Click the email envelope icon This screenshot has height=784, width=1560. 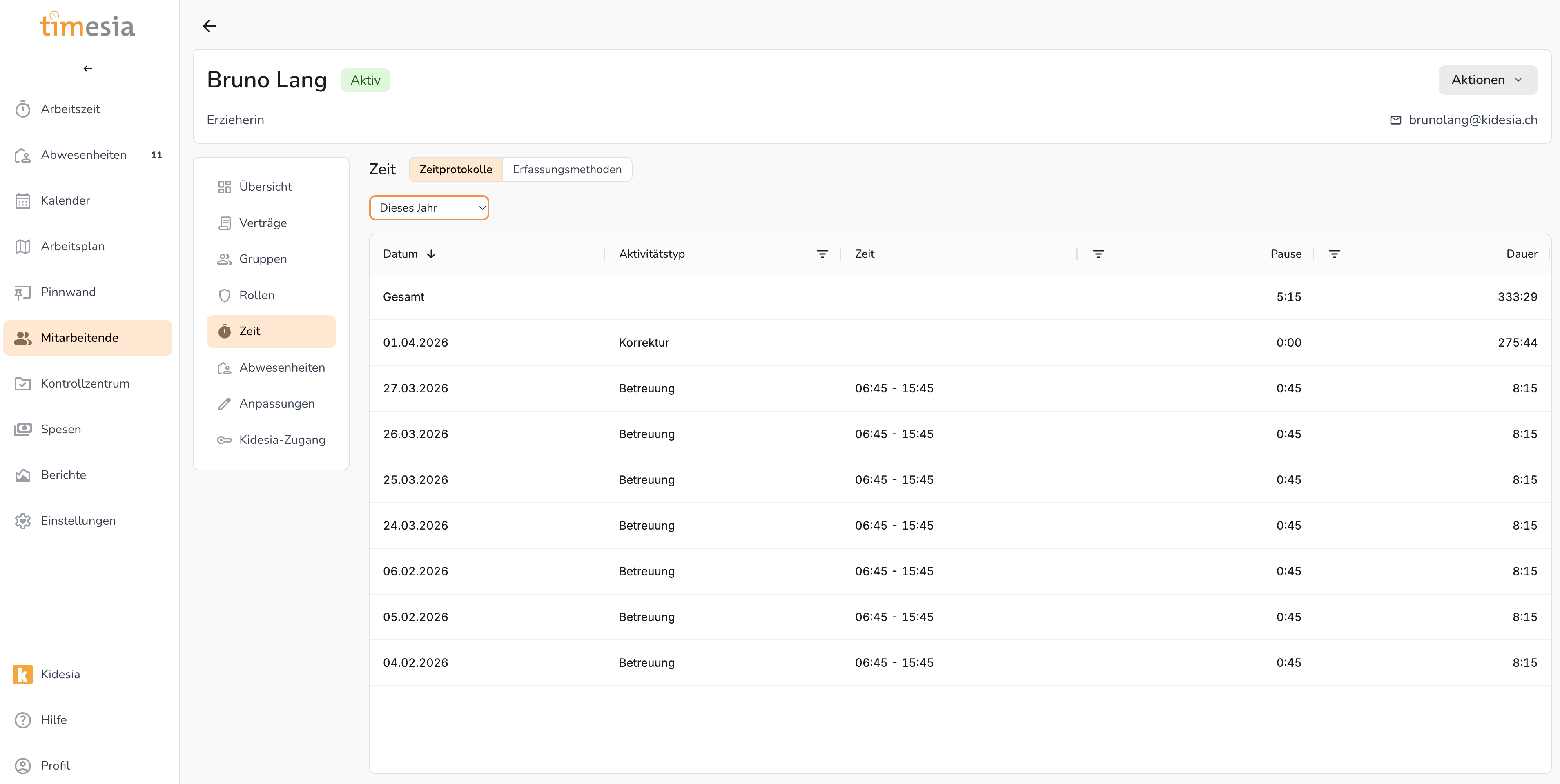point(1395,120)
